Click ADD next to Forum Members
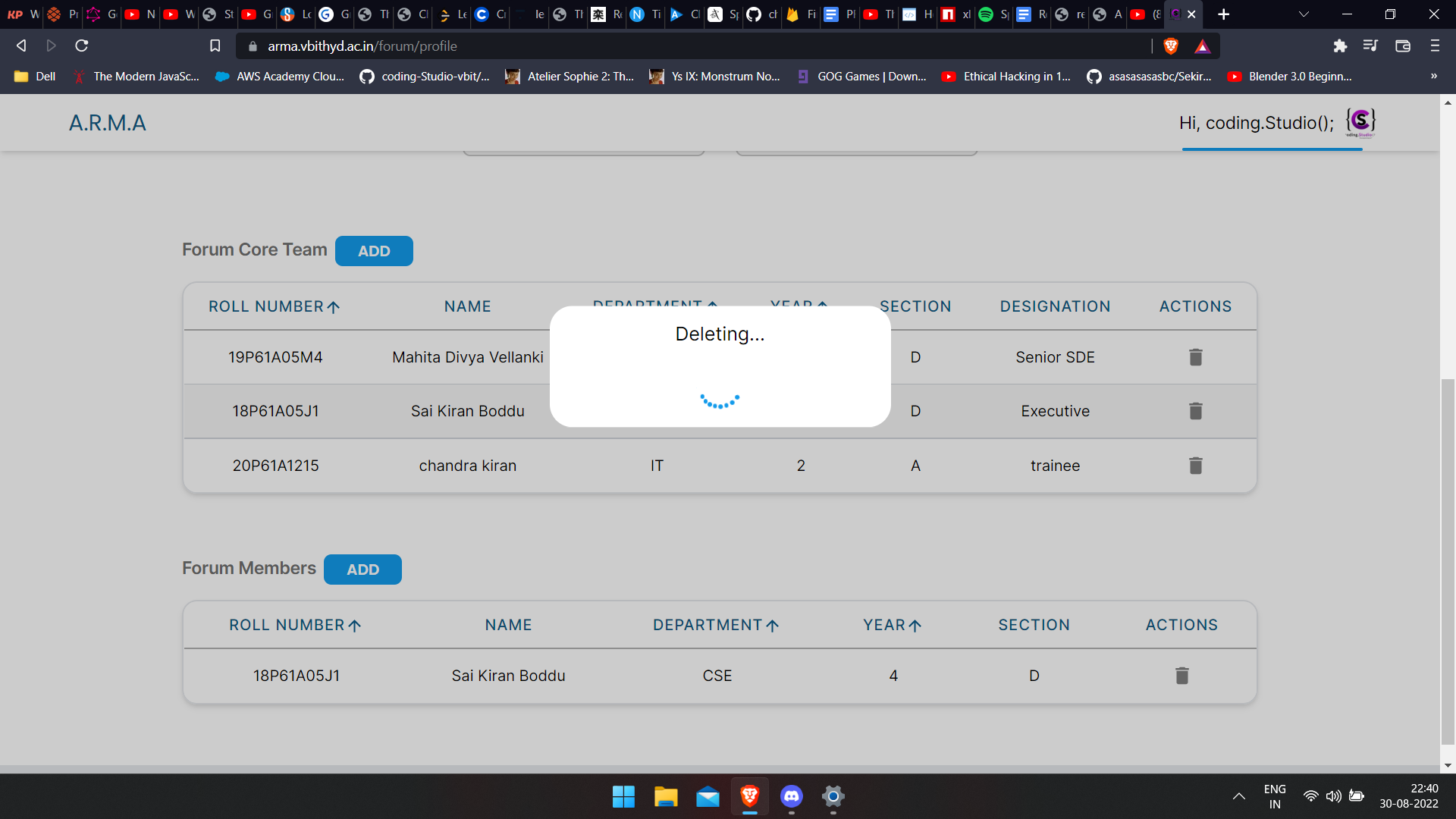Viewport: 1456px width, 819px height. (362, 570)
